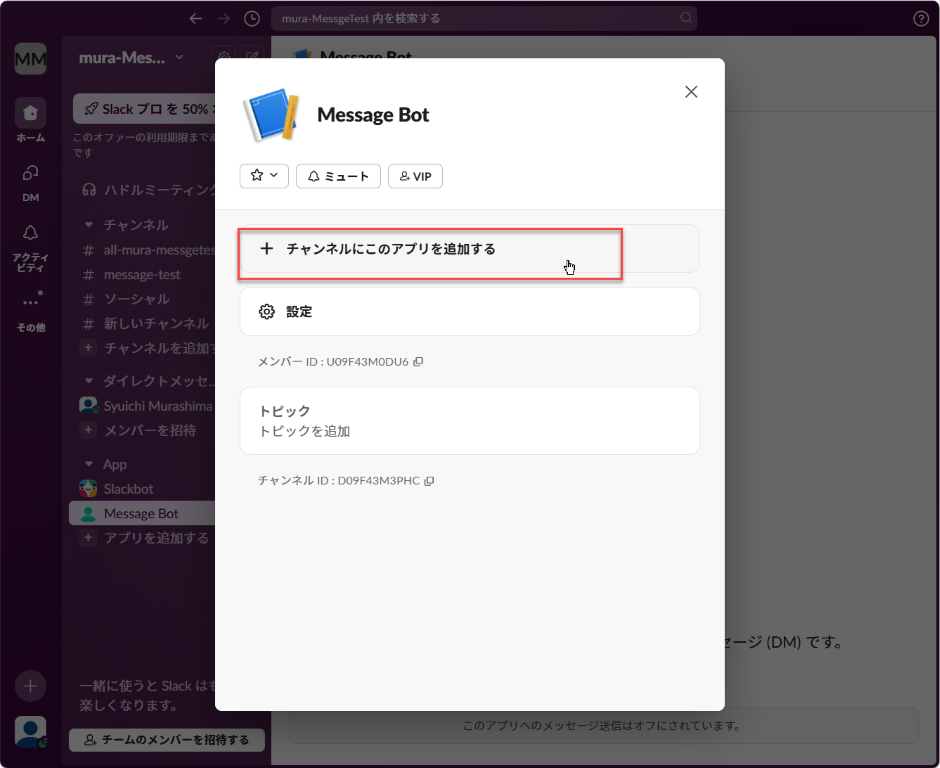Copy the channel ID D09F43M3PHC
The image size is (940, 768).
point(429,481)
